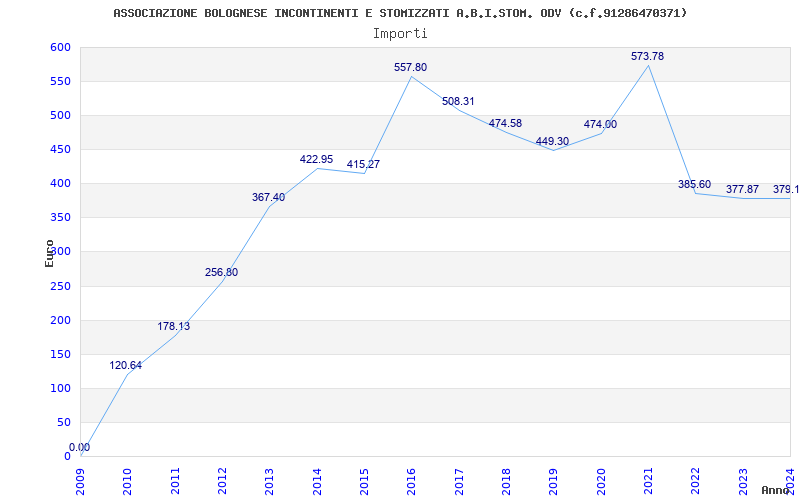Click the 200 y-axis tick label
Viewport: 800px width, 500px height.
point(60,320)
